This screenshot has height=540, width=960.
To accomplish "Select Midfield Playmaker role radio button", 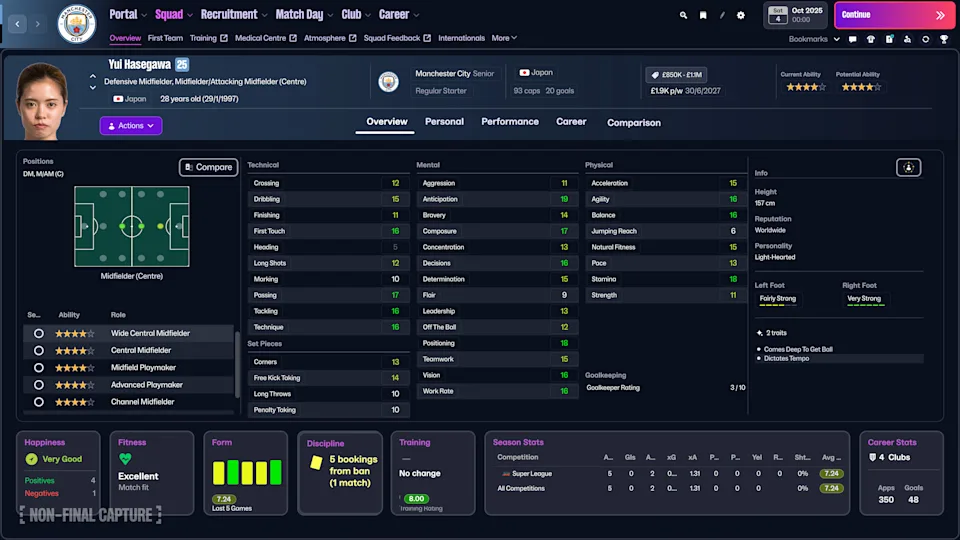I will click(x=39, y=368).
